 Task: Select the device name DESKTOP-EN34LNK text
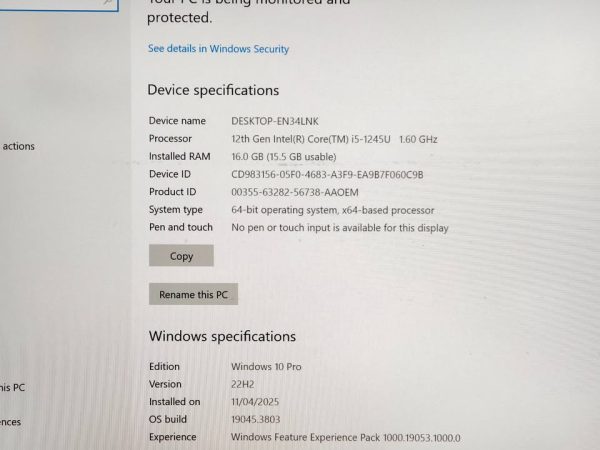coord(275,121)
